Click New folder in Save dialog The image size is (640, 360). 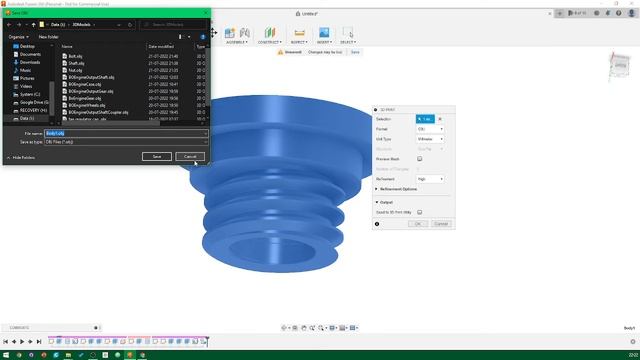point(49,37)
